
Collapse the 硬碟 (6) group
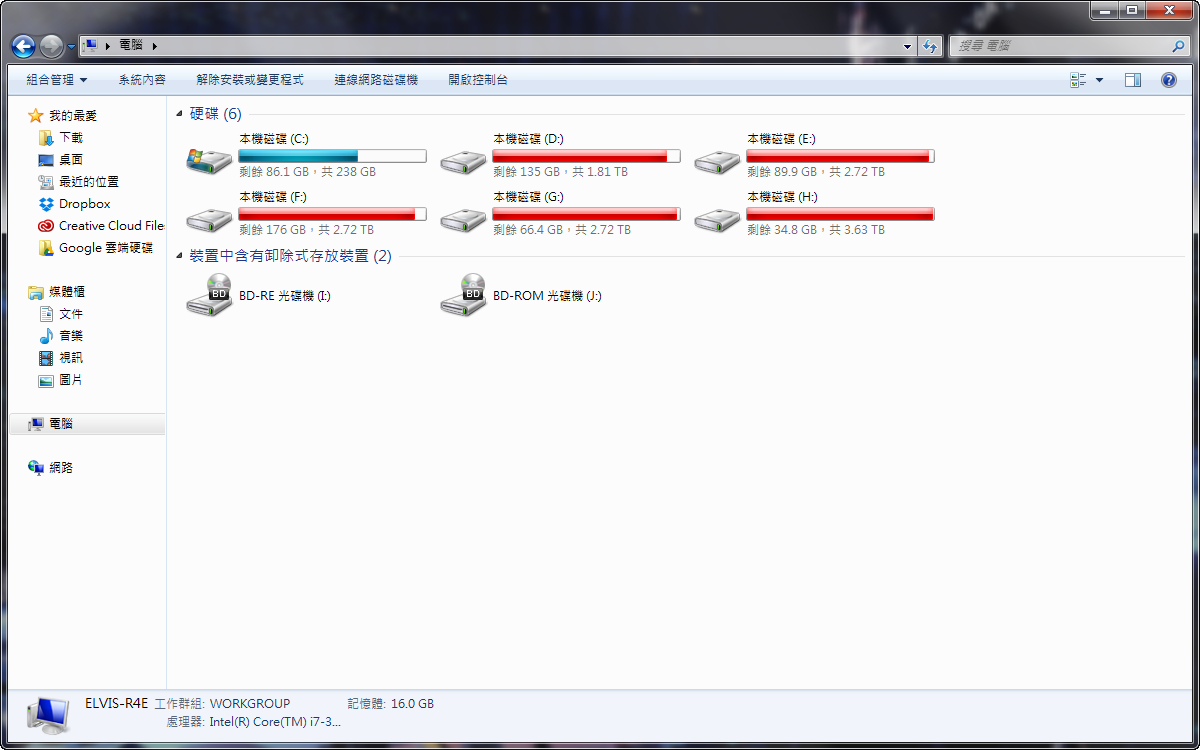tap(179, 114)
